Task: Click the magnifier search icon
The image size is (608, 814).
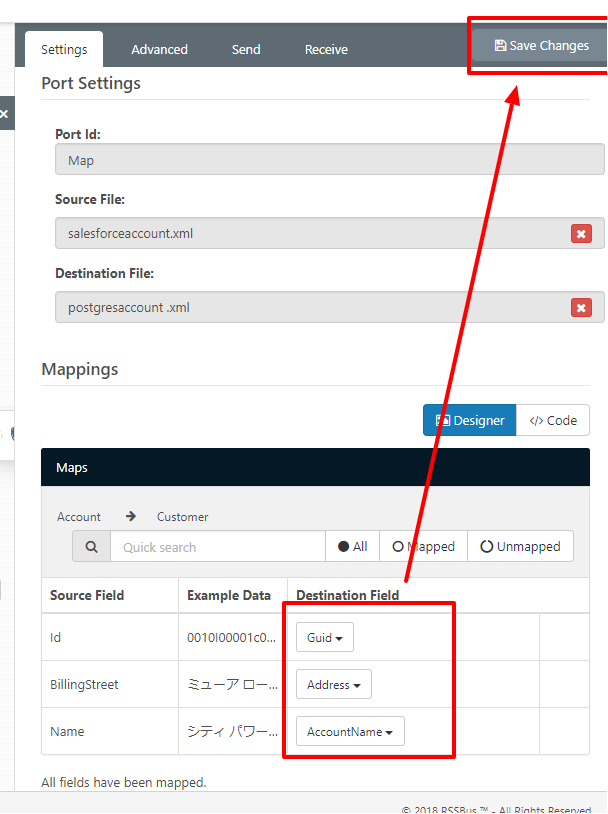Action: 91,546
